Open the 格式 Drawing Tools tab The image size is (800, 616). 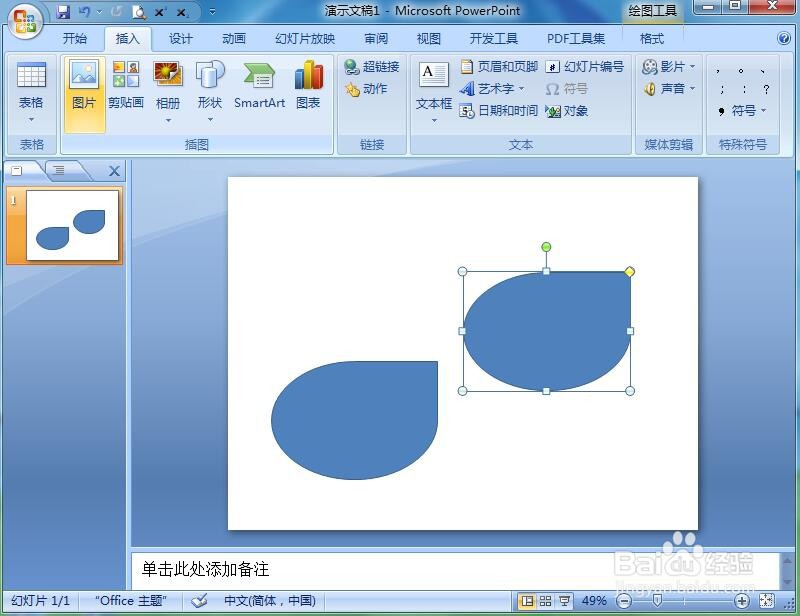tap(651, 38)
